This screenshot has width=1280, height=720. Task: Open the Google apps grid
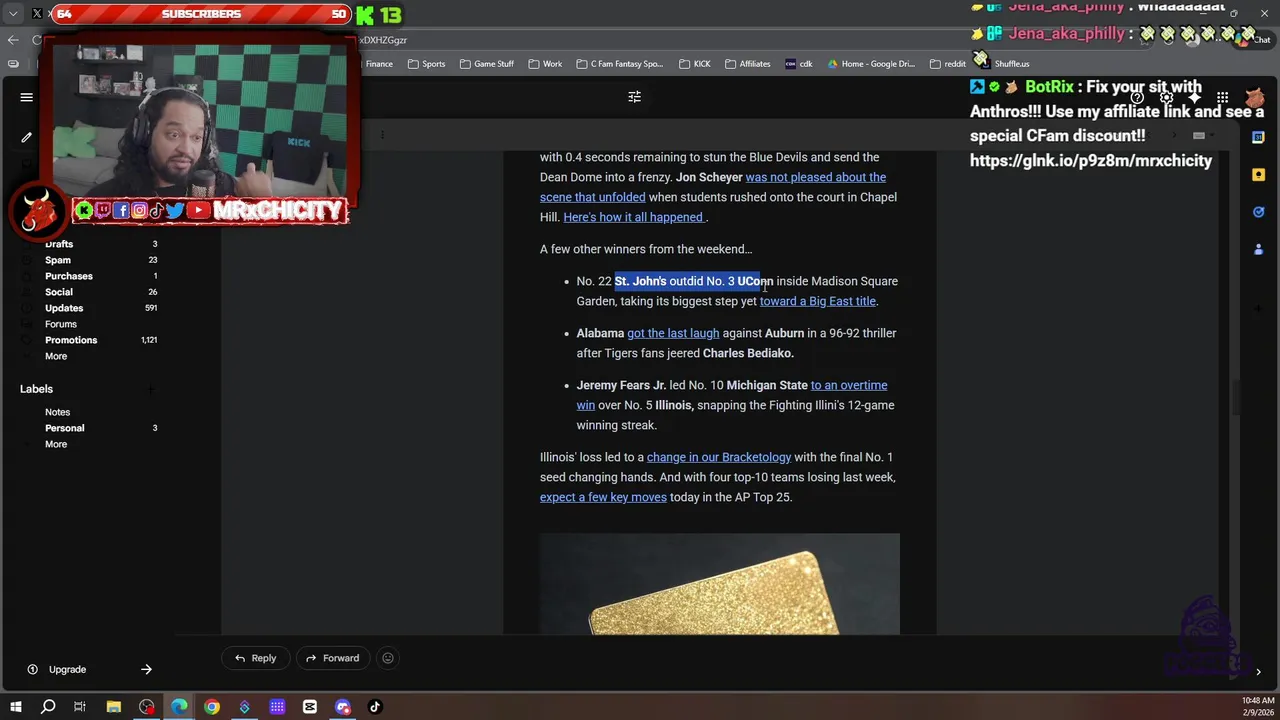1222,97
